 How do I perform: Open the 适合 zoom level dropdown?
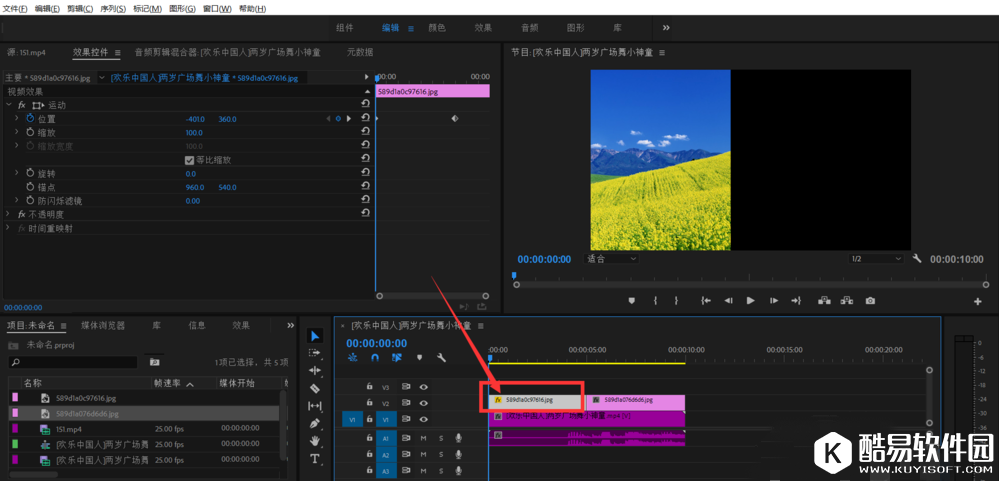pos(611,258)
